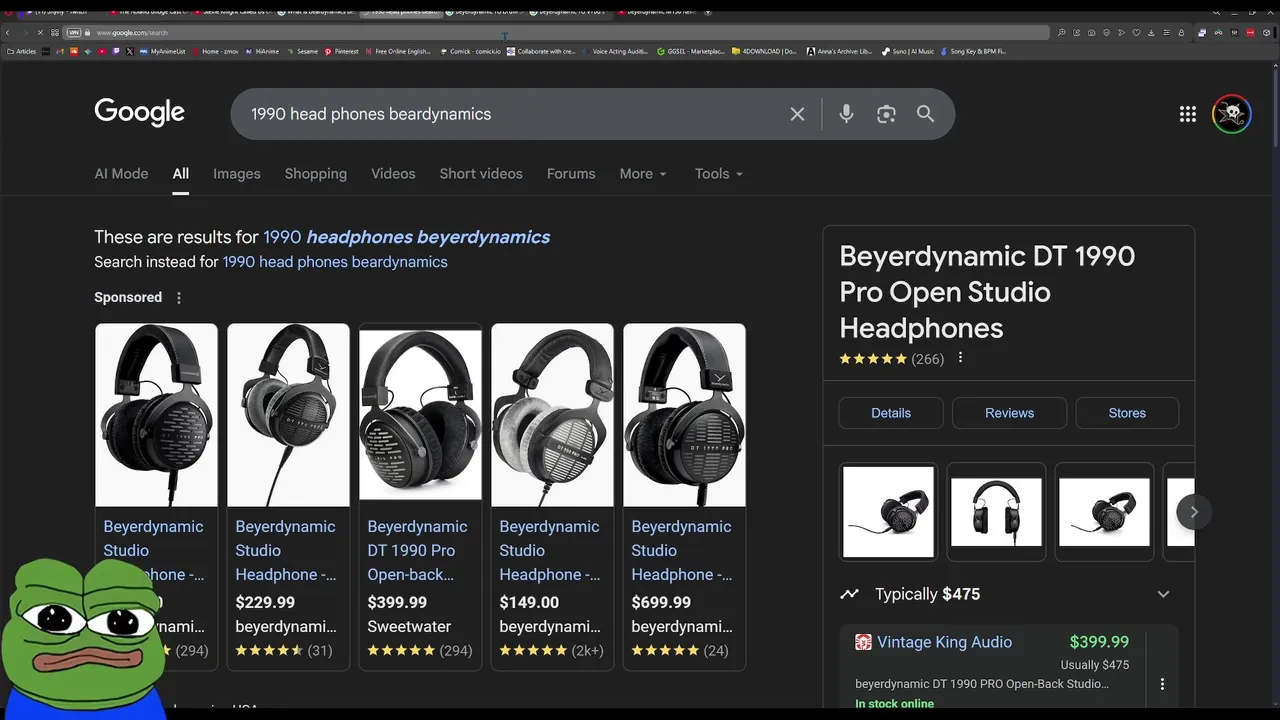Open the Anna's Archive bookmark
Viewport: 1280px width, 720px height.
(x=840, y=51)
